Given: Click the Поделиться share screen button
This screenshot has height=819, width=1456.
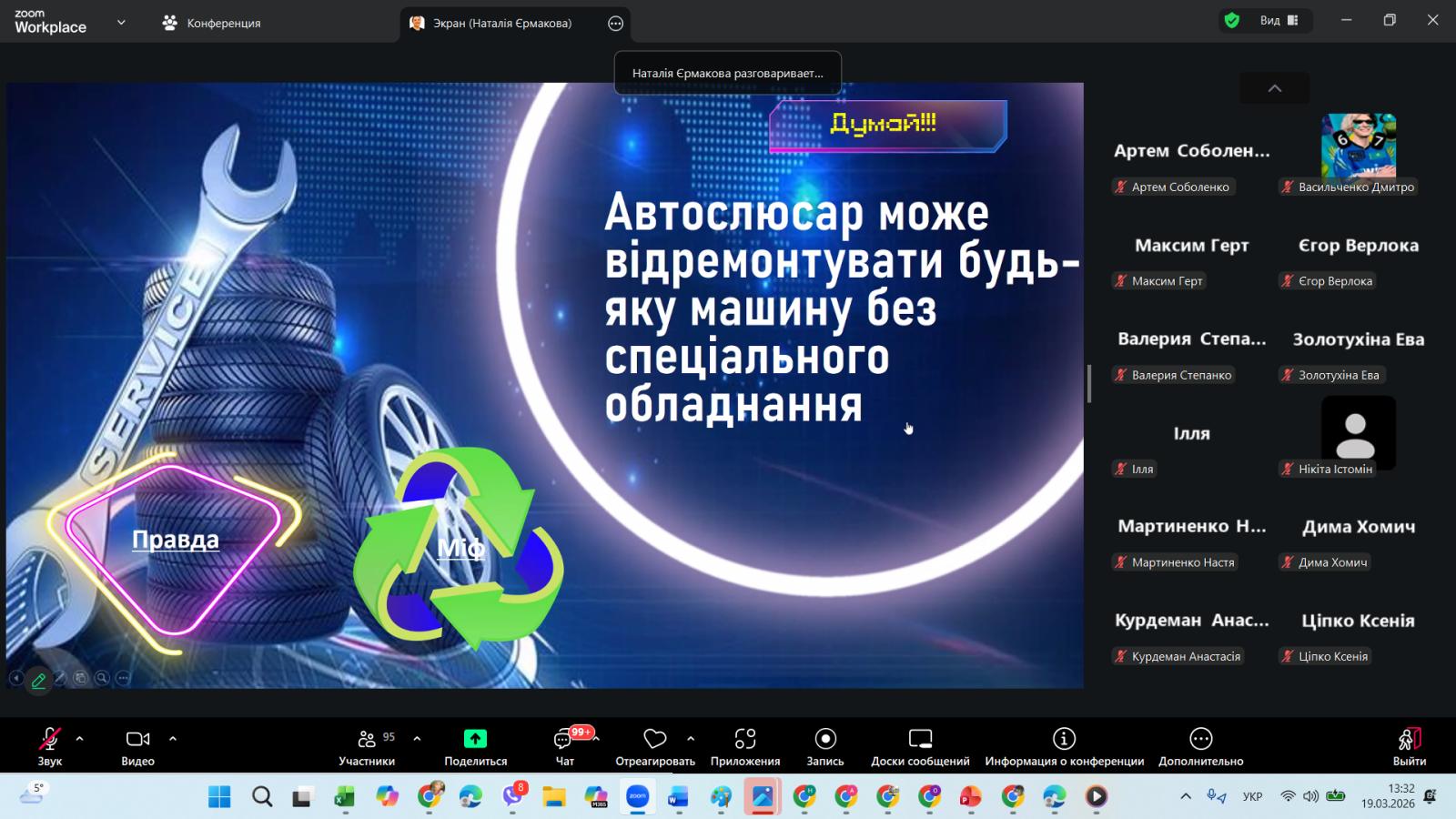Looking at the screenshot, I should tap(475, 746).
